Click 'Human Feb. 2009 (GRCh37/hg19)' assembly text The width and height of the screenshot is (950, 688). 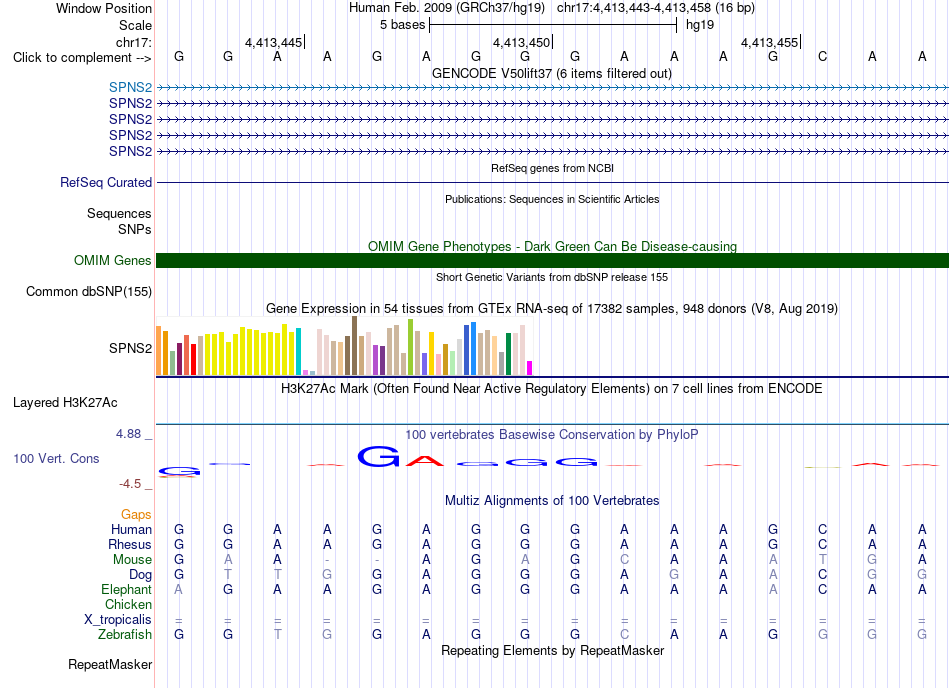click(447, 8)
